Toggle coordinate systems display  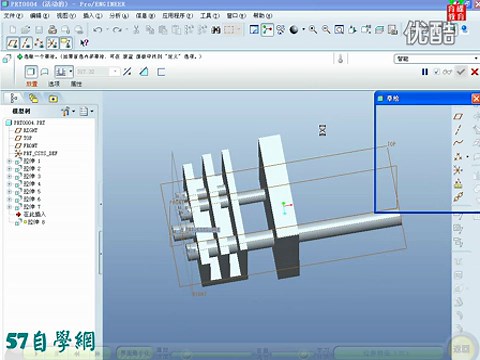point(52,43)
